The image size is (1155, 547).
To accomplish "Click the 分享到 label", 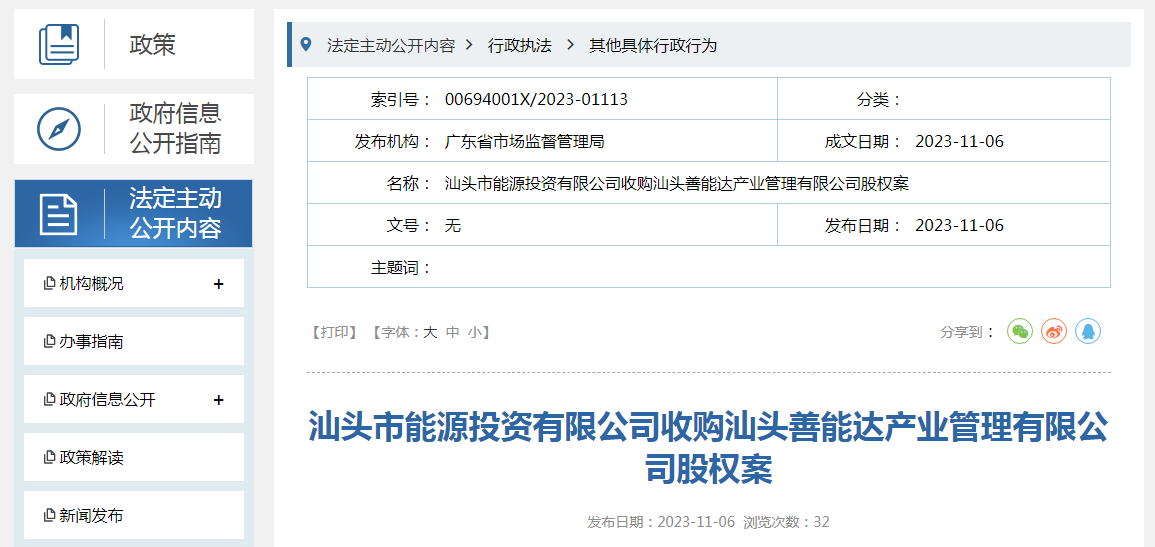I will [x=967, y=332].
